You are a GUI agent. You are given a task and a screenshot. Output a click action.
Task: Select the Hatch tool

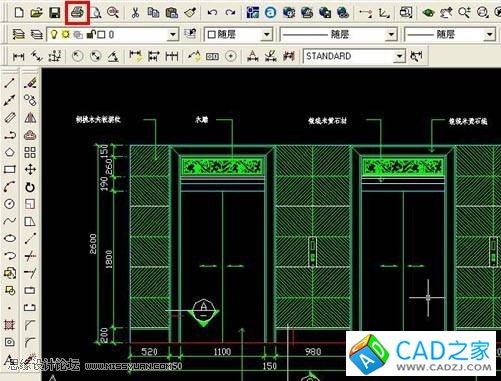[x=9, y=324]
